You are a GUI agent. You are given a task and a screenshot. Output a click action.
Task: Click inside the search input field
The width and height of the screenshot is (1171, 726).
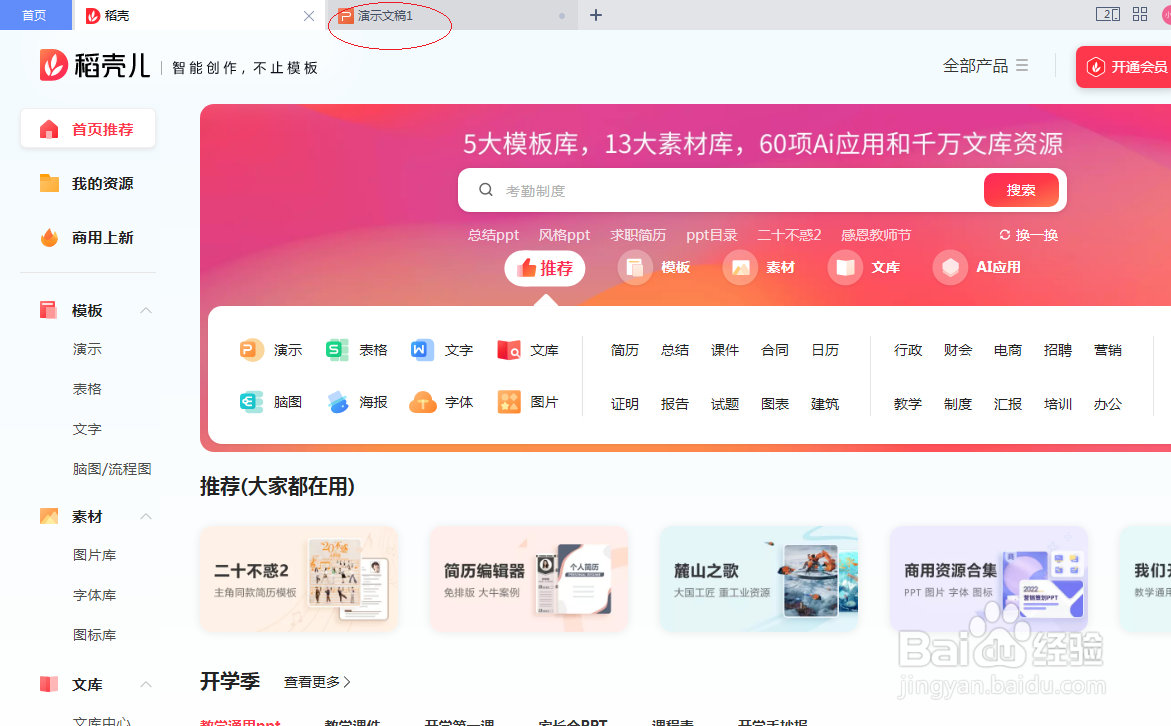click(x=700, y=189)
